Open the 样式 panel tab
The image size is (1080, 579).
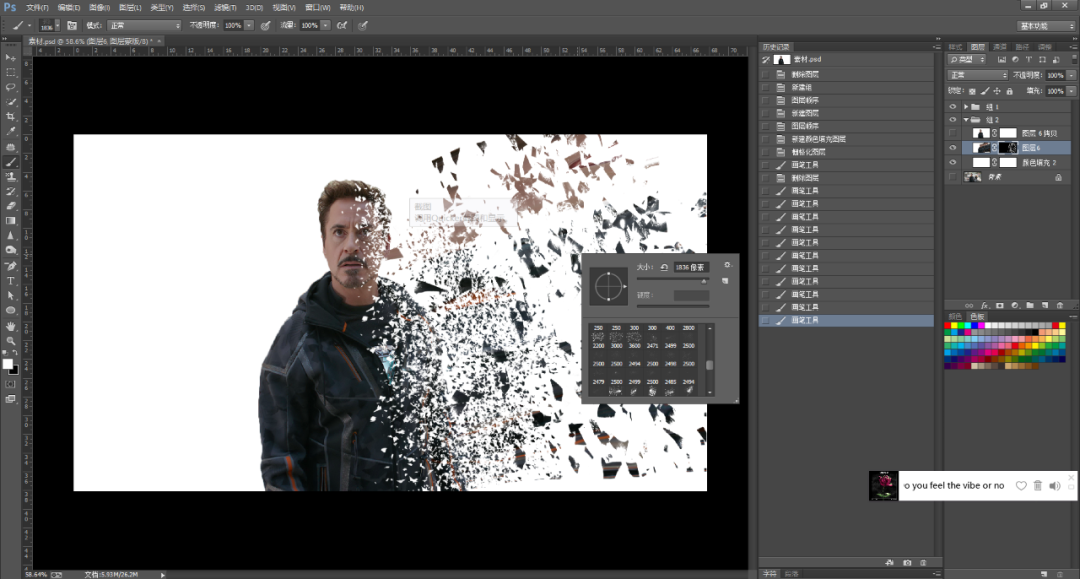click(955, 47)
